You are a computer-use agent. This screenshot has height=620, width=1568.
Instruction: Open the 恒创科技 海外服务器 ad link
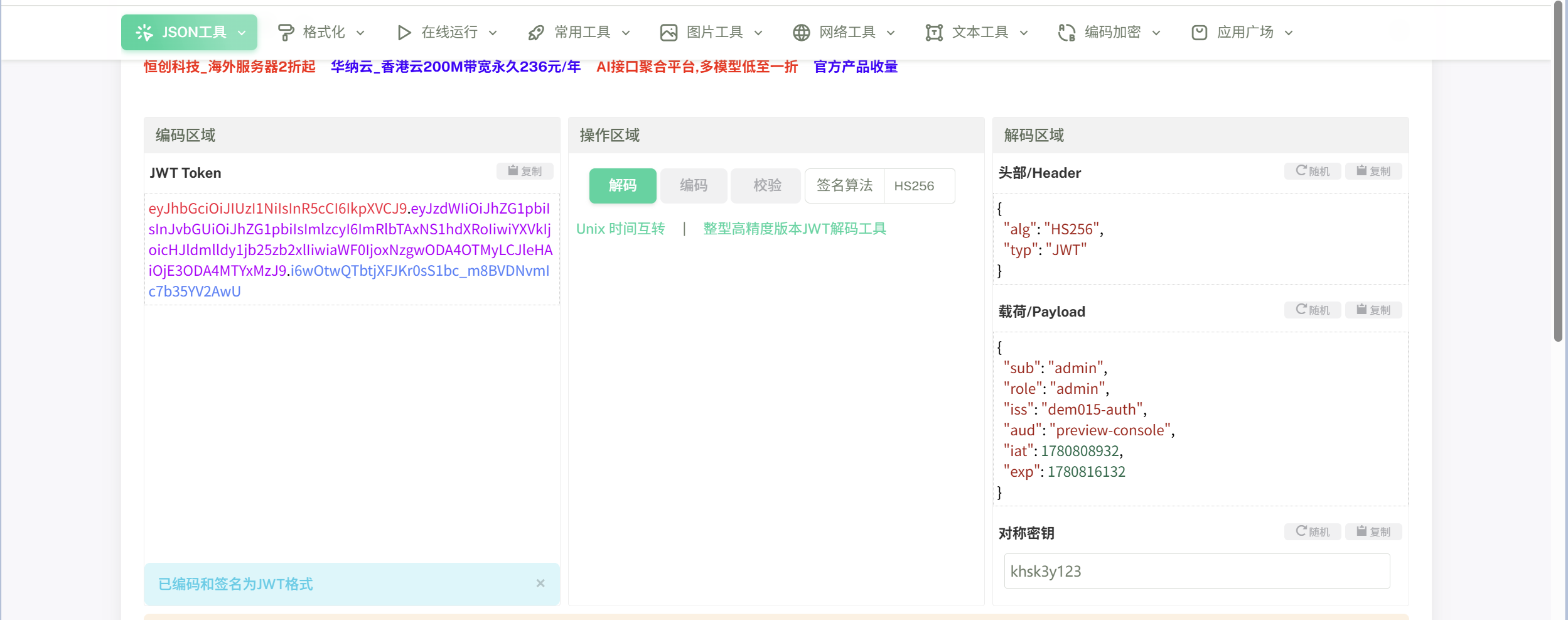tap(230, 67)
